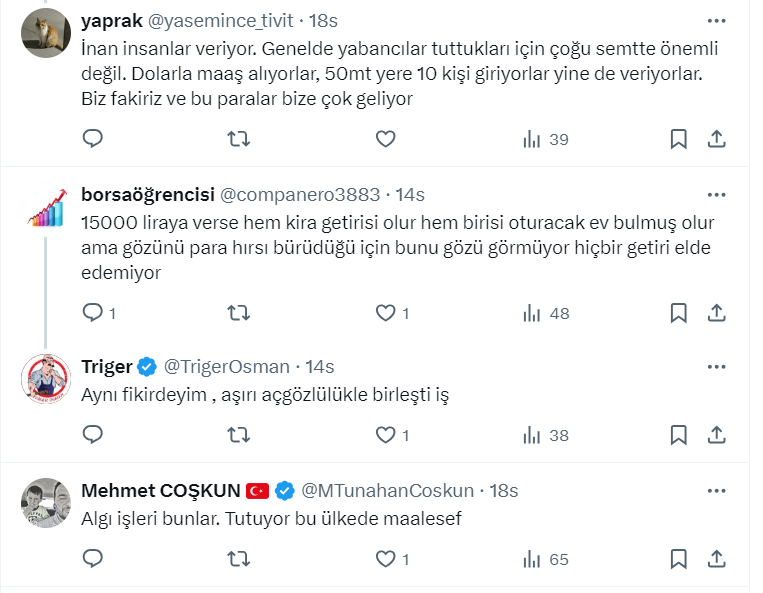The width and height of the screenshot is (763, 593).
Task: Open Triger's profile avatar
Action: tap(45, 377)
